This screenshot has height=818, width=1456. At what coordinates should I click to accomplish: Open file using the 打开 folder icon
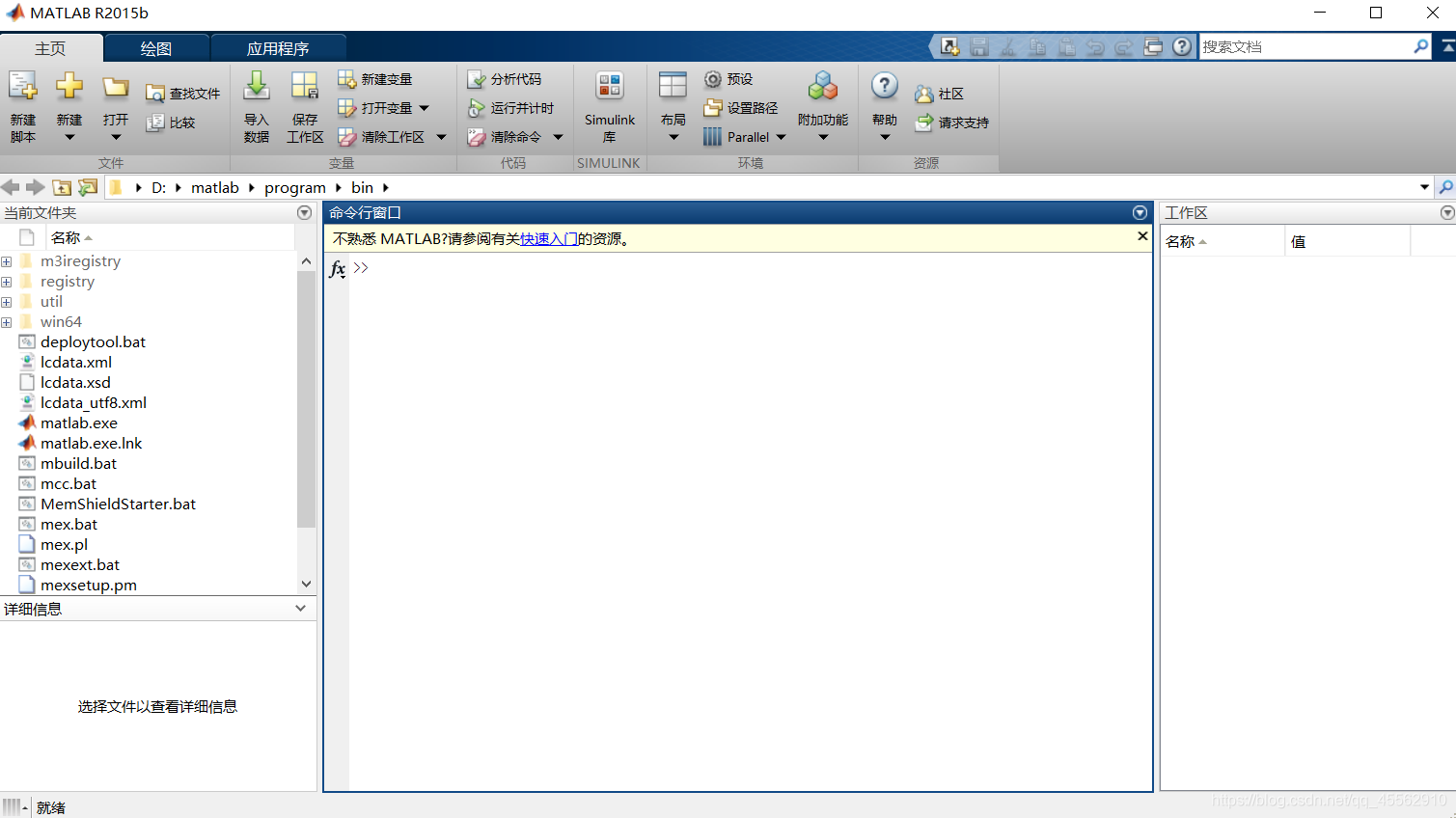click(x=116, y=87)
